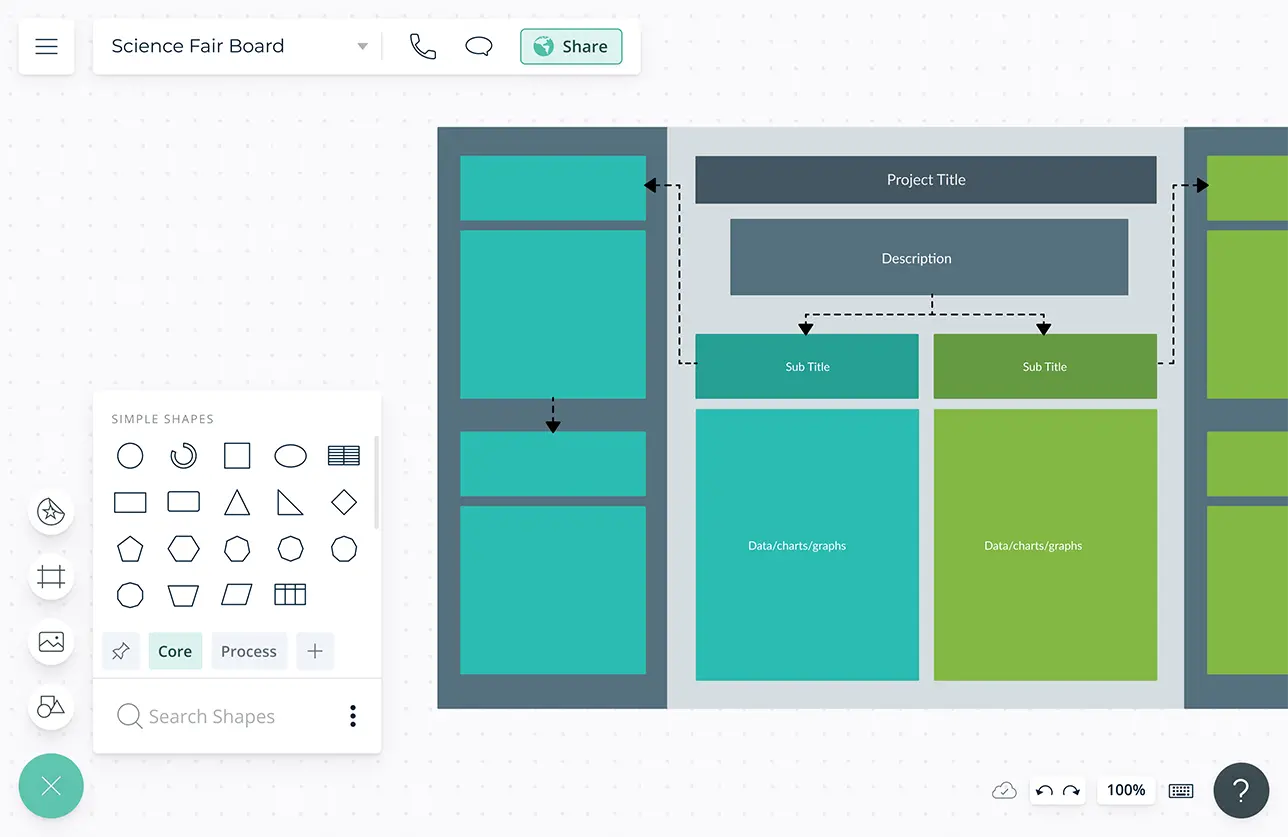The width and height of the screenshot is (1288, 838).
Task: Click the cloud sync status icon
Action: (x=1004, y=791)
